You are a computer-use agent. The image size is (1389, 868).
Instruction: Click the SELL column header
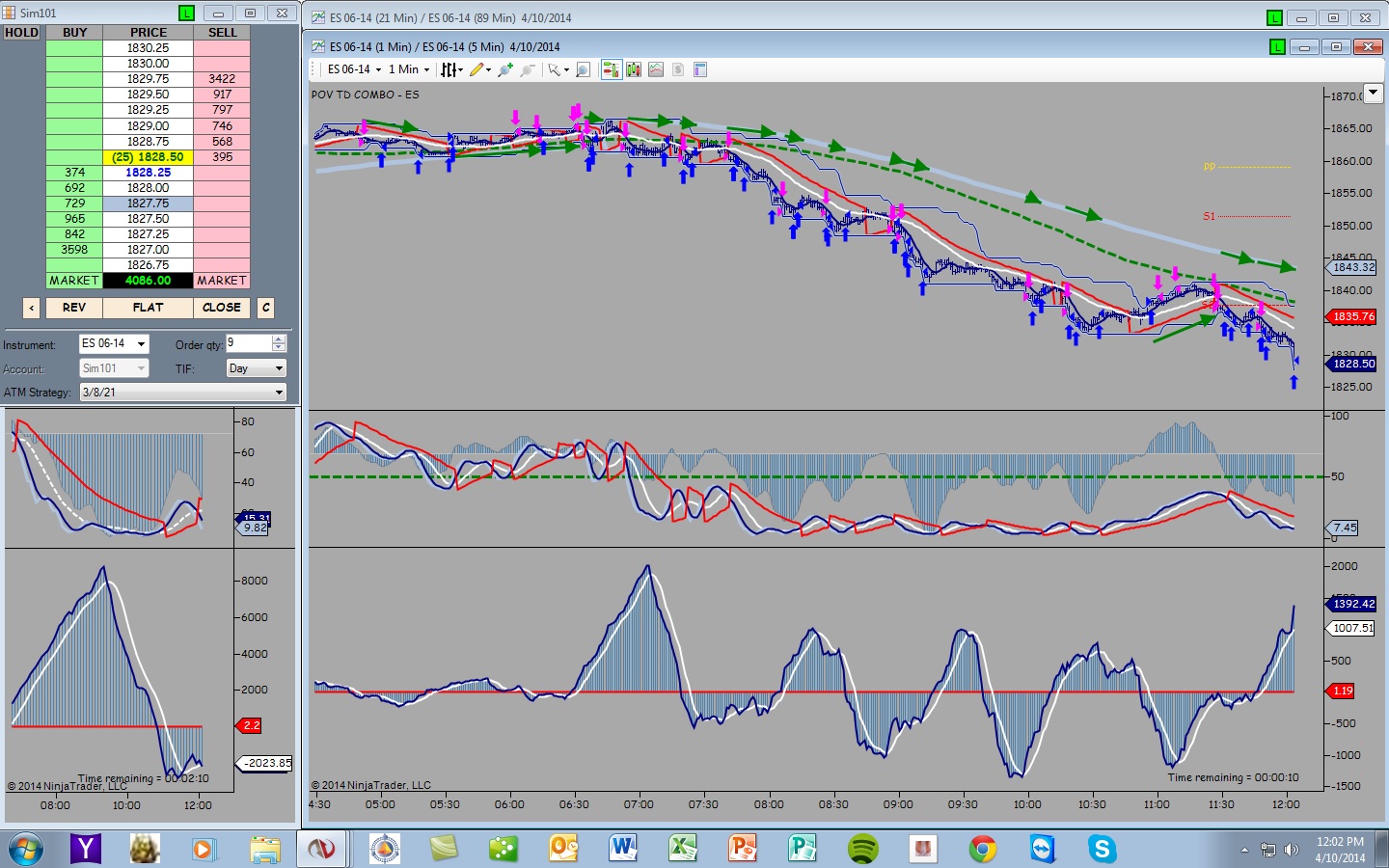coord(222,33)
